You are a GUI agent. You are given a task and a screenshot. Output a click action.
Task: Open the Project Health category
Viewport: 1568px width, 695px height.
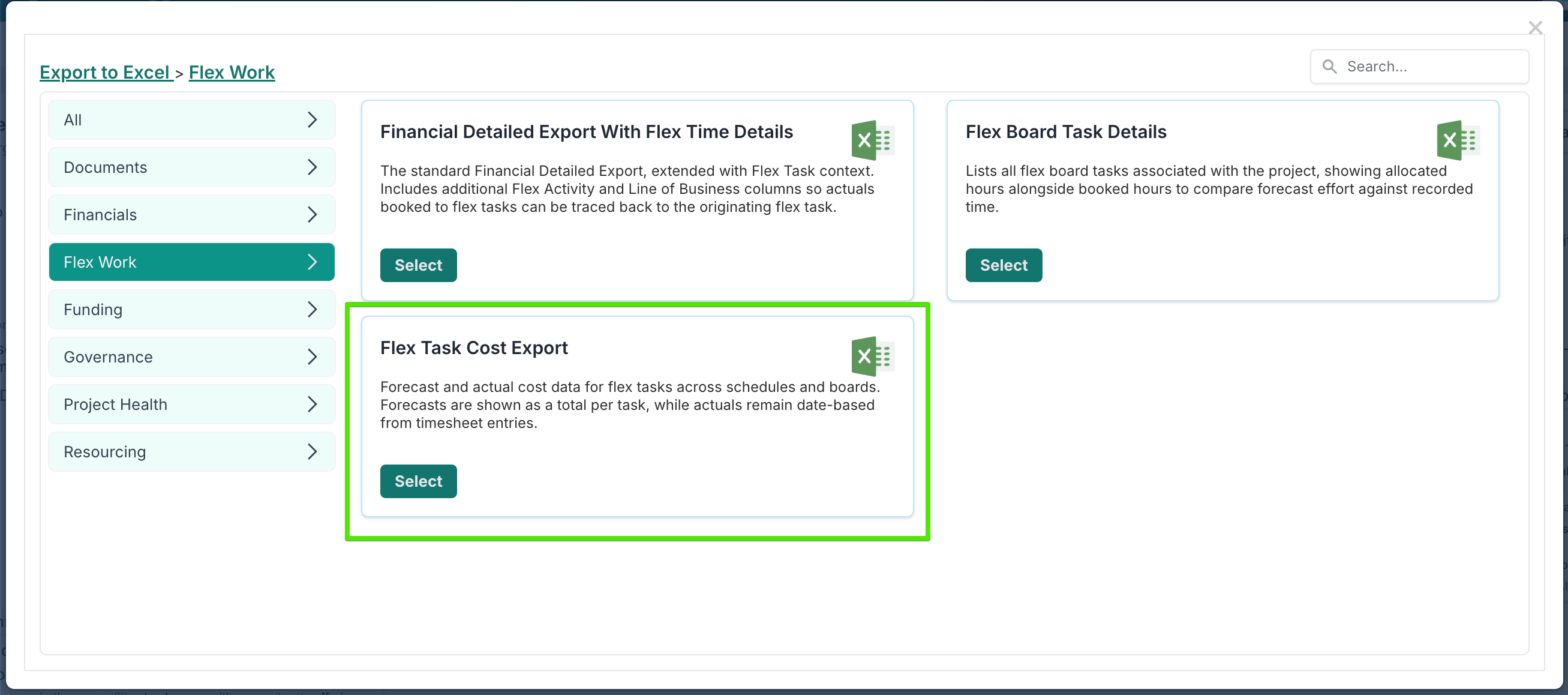(x=116, y=404)
